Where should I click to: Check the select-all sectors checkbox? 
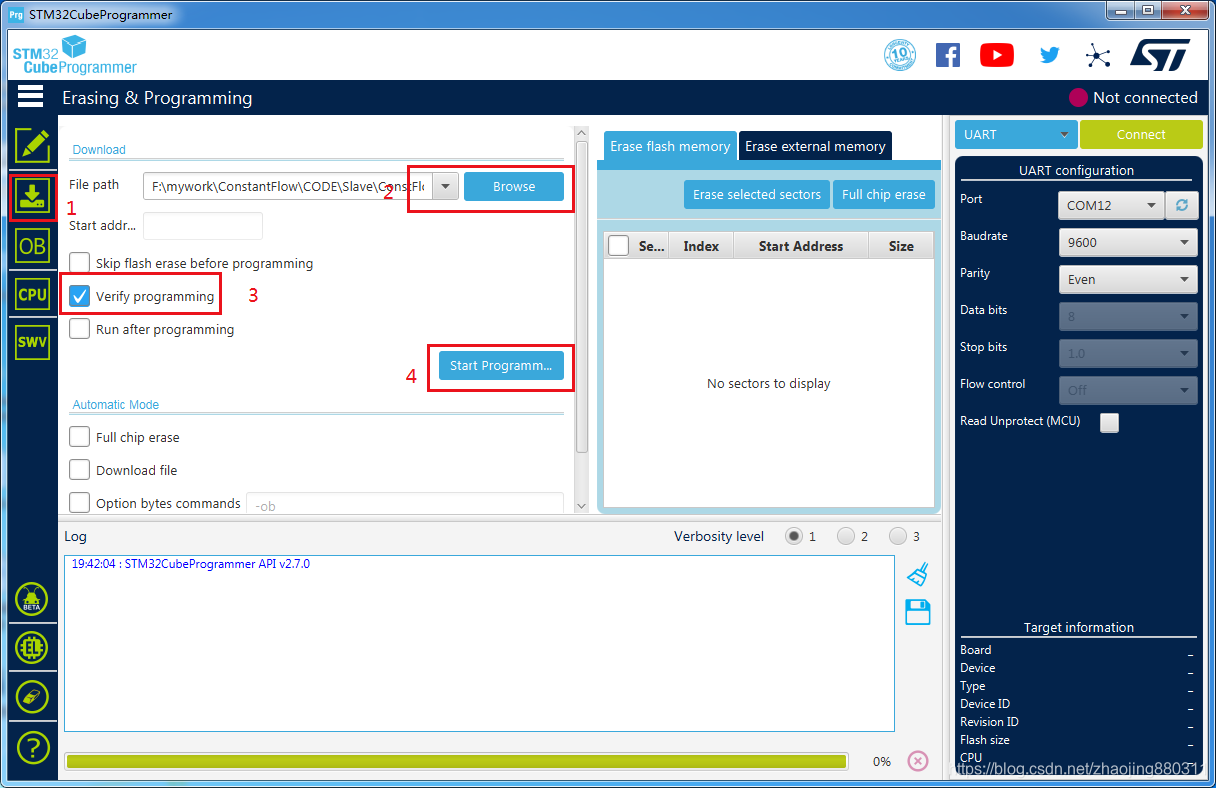(x=618, y=245)
